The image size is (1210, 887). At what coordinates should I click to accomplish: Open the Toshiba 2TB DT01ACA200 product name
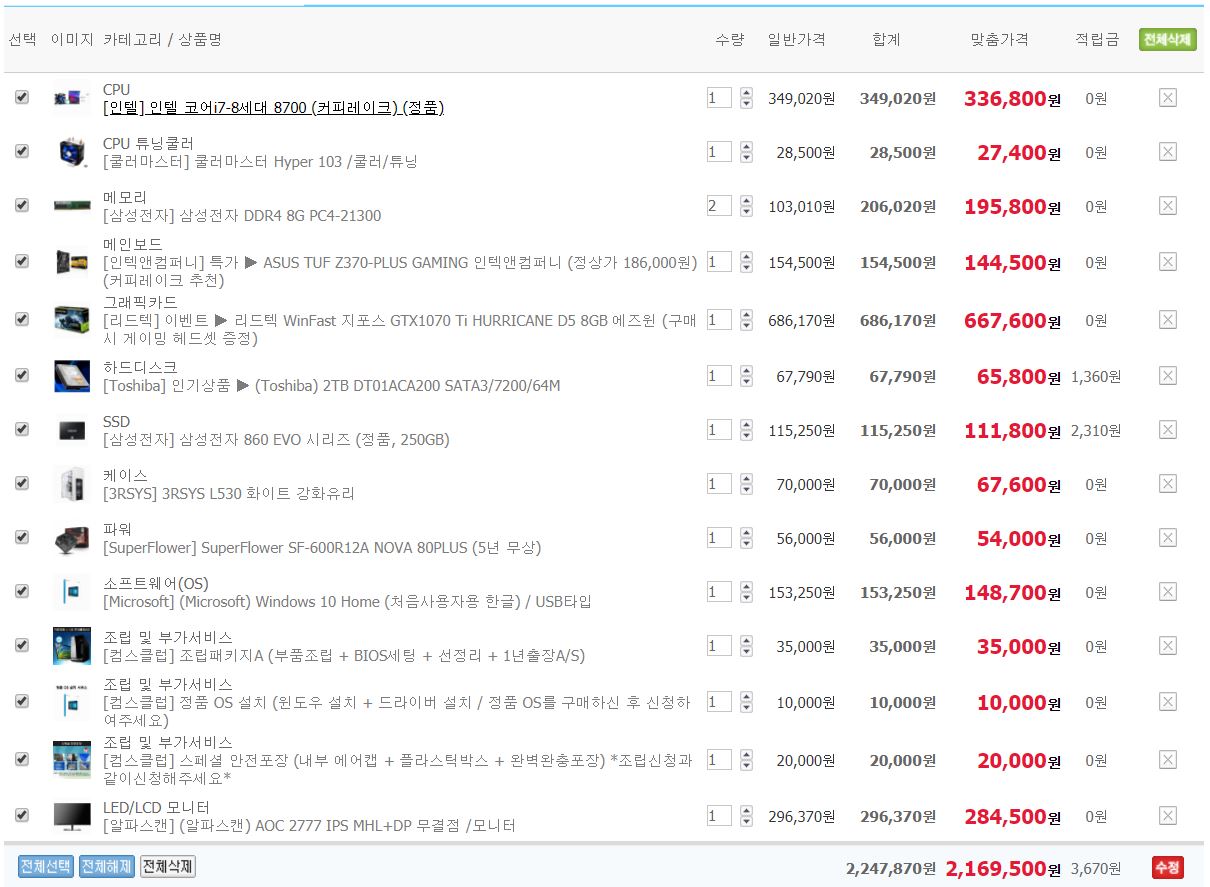[x=332, y=386]
